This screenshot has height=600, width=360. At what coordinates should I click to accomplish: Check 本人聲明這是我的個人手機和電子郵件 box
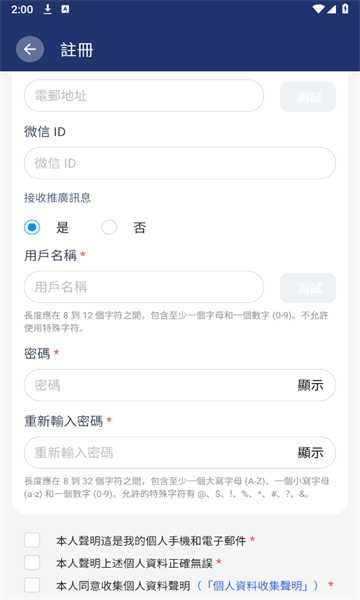tap(32, 540)
